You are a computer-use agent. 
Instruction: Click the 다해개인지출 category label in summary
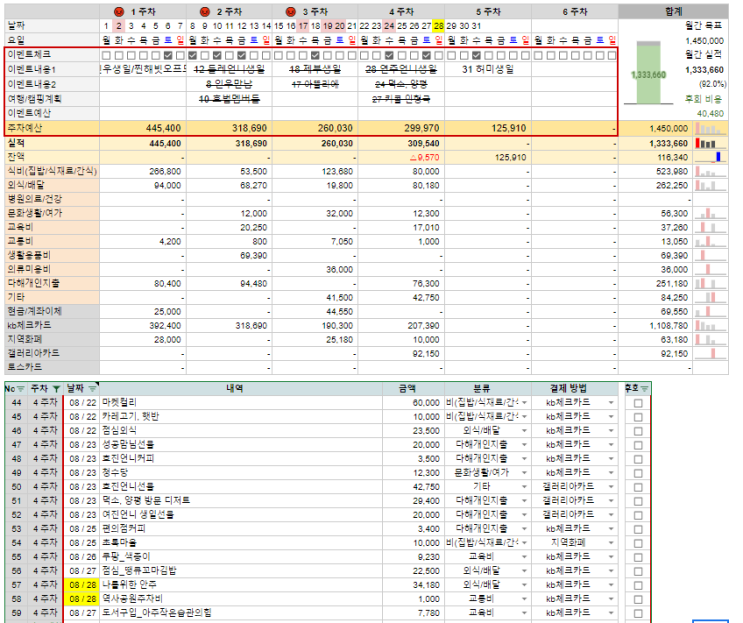(x=52, y=283)
